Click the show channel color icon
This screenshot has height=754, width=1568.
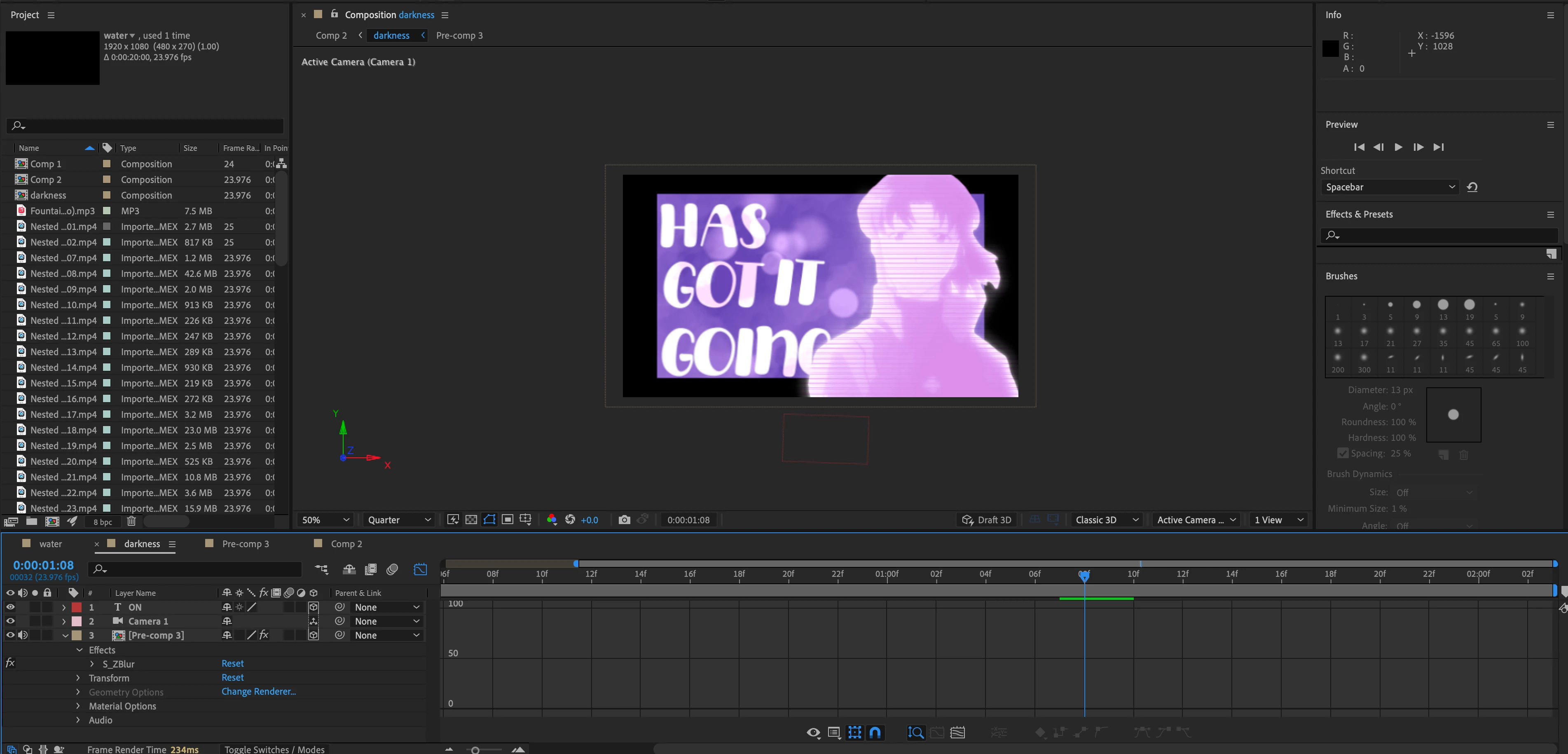(x=552, y=520)
